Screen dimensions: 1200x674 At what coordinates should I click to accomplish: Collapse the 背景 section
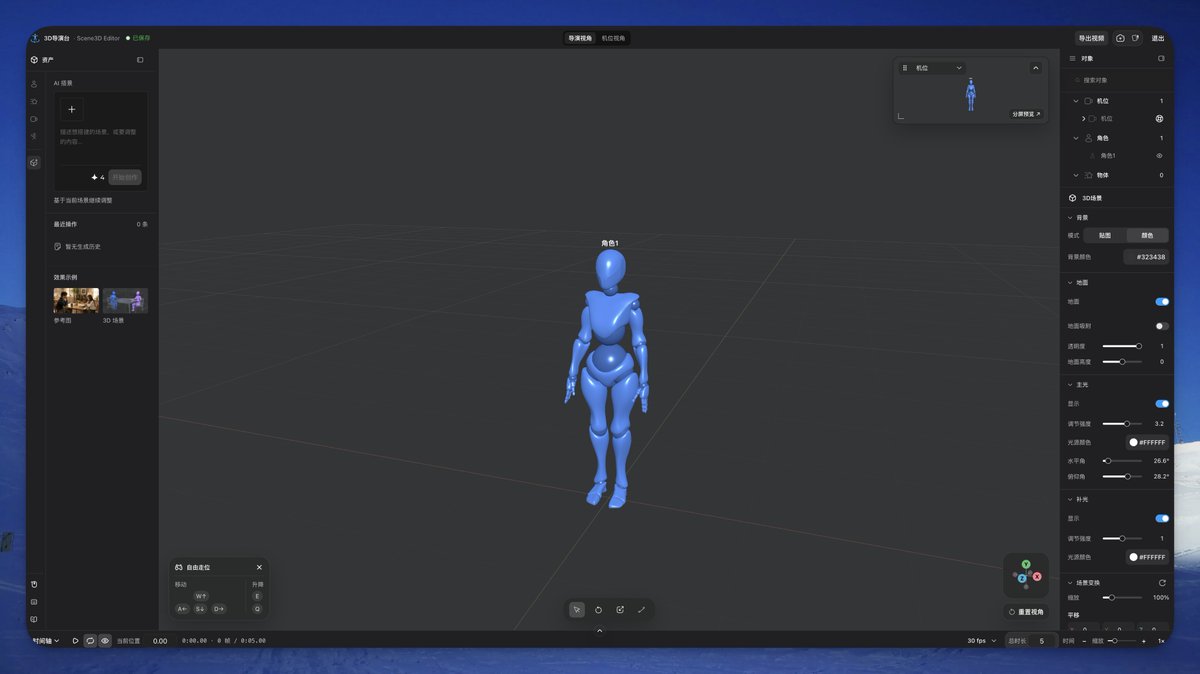click(1069, 217)
